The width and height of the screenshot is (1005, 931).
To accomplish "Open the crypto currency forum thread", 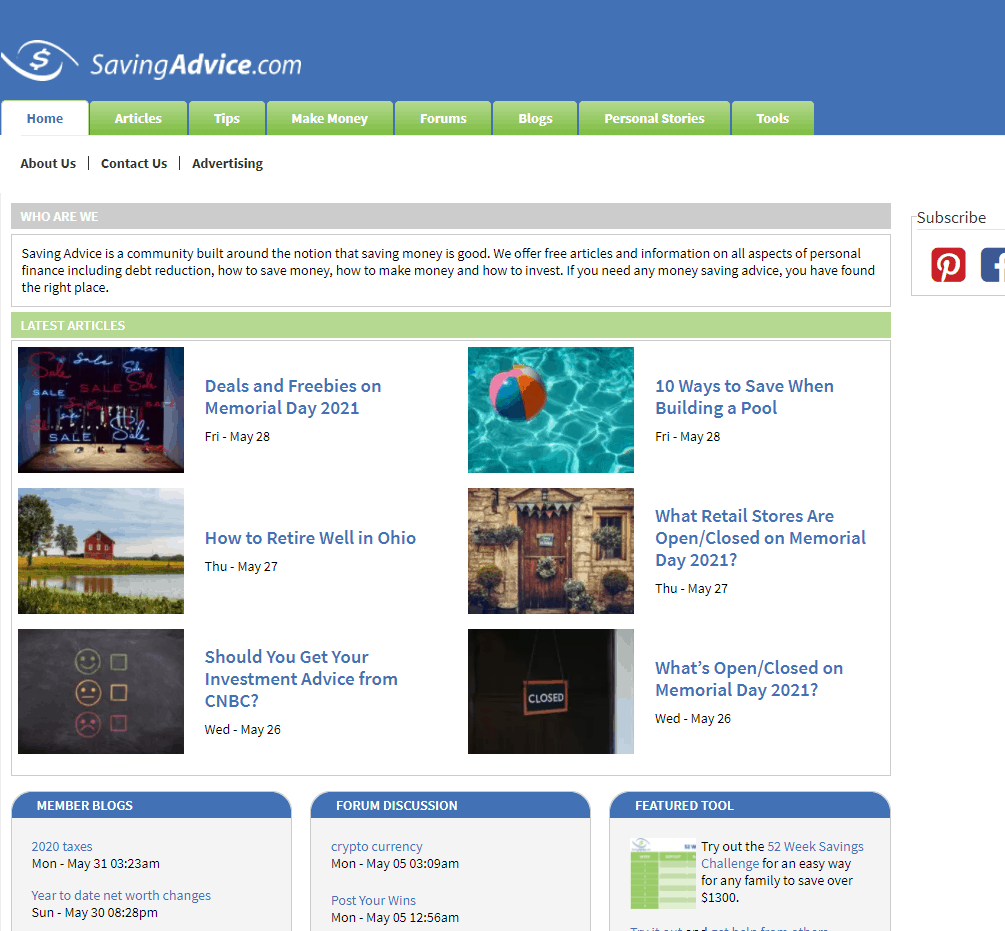I will coord(377,846).
